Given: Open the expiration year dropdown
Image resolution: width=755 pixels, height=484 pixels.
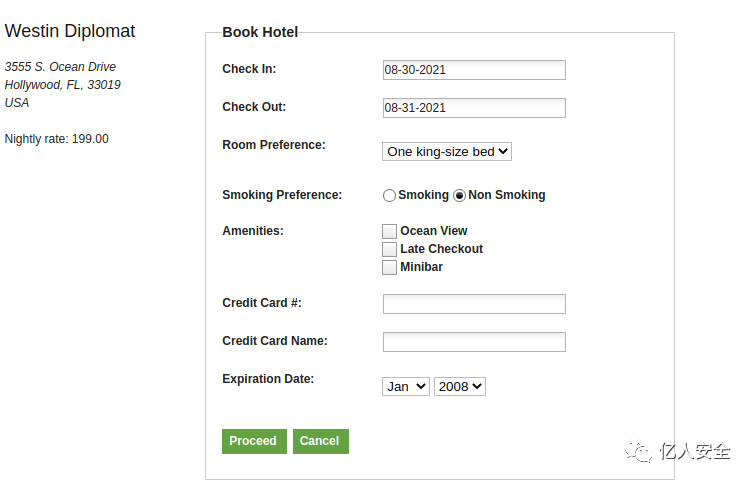Looking at the screenshot, I should click(460, 386).
